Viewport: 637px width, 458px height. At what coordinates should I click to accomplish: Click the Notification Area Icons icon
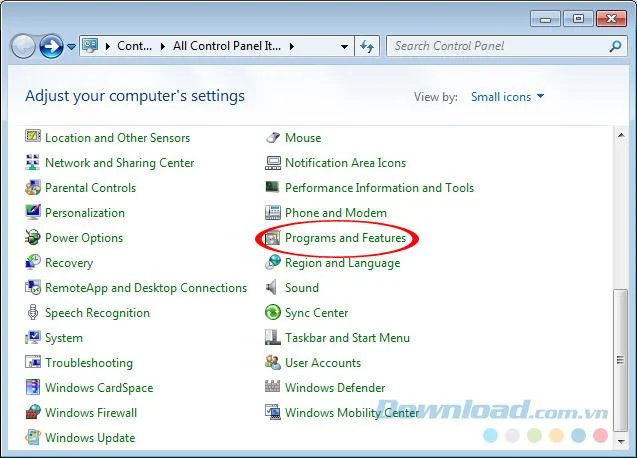point(273,163)
